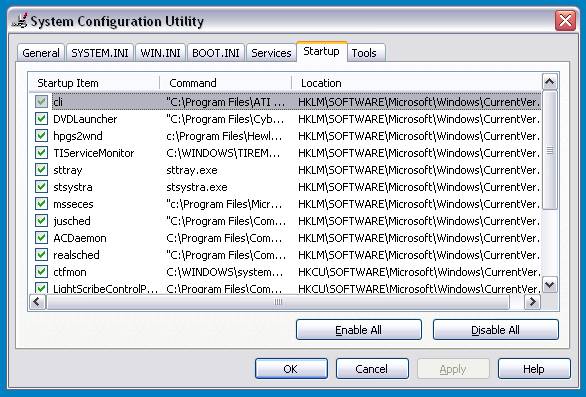The height and width of the screenshot is (397, 586).
Task: Toggle the stsystra checkbox
Action: [x=41, y=187]
